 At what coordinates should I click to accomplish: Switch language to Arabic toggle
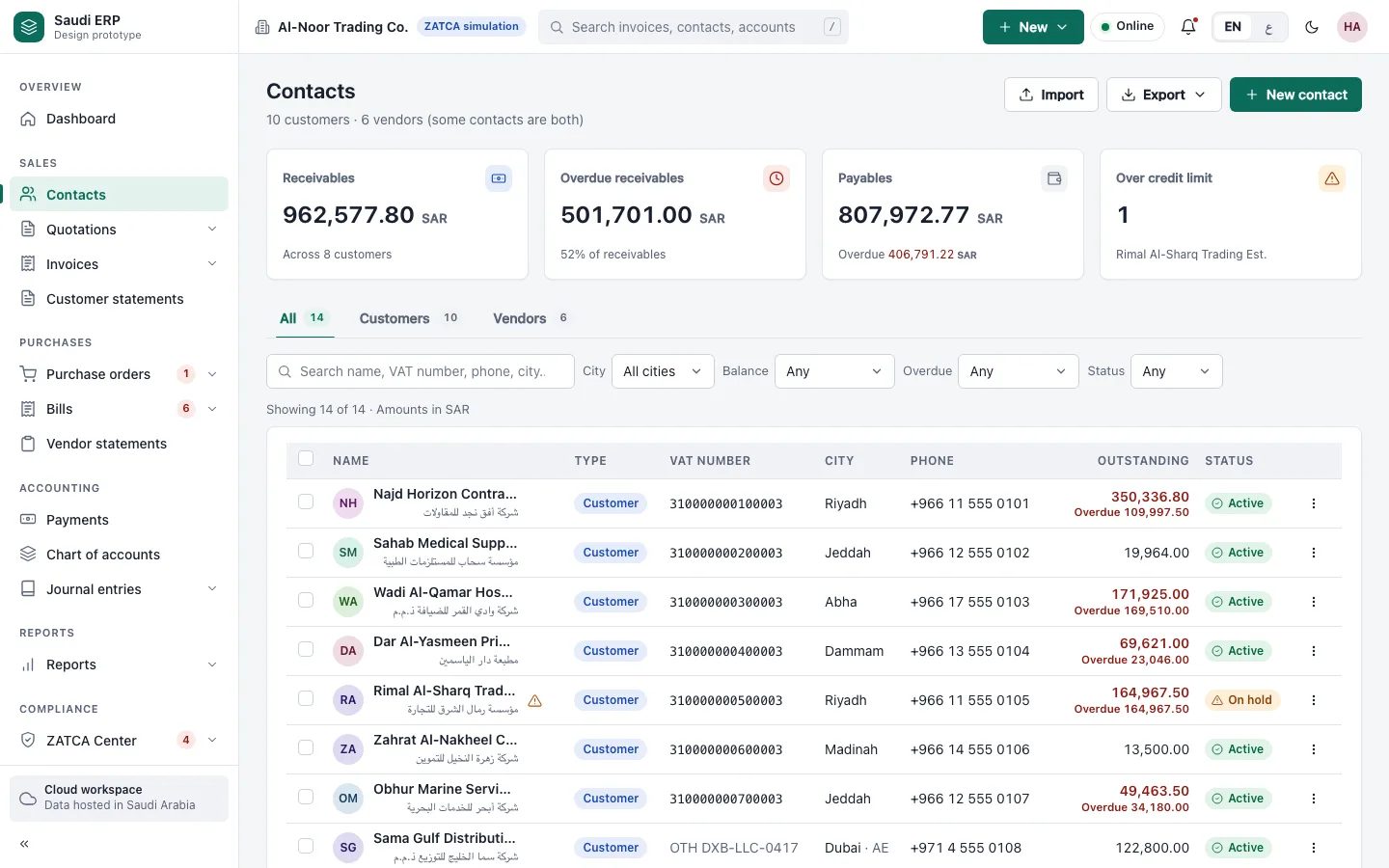pos(1268,27)
